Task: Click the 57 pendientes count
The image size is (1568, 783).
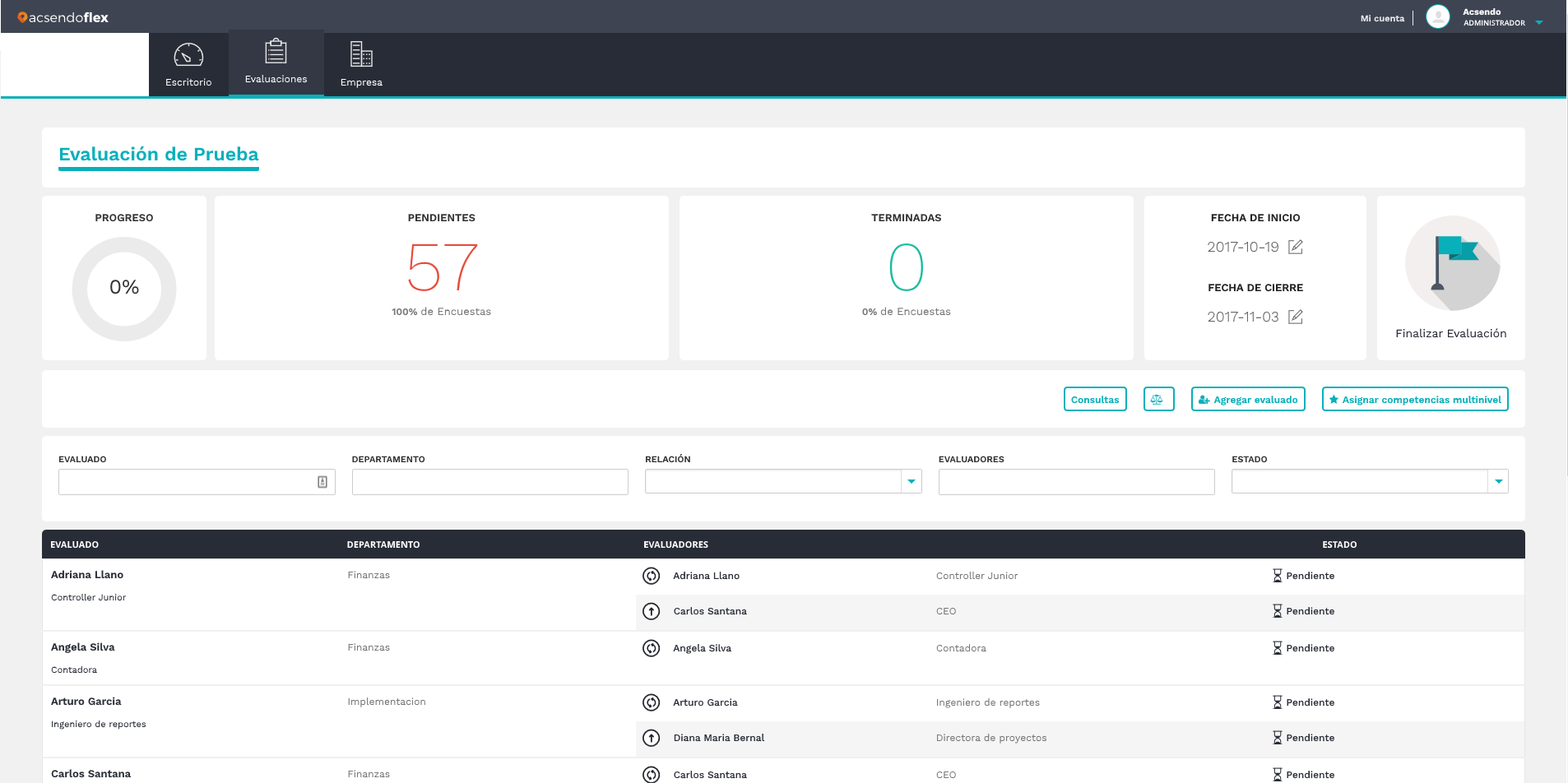Action: (x=443, y=267)
